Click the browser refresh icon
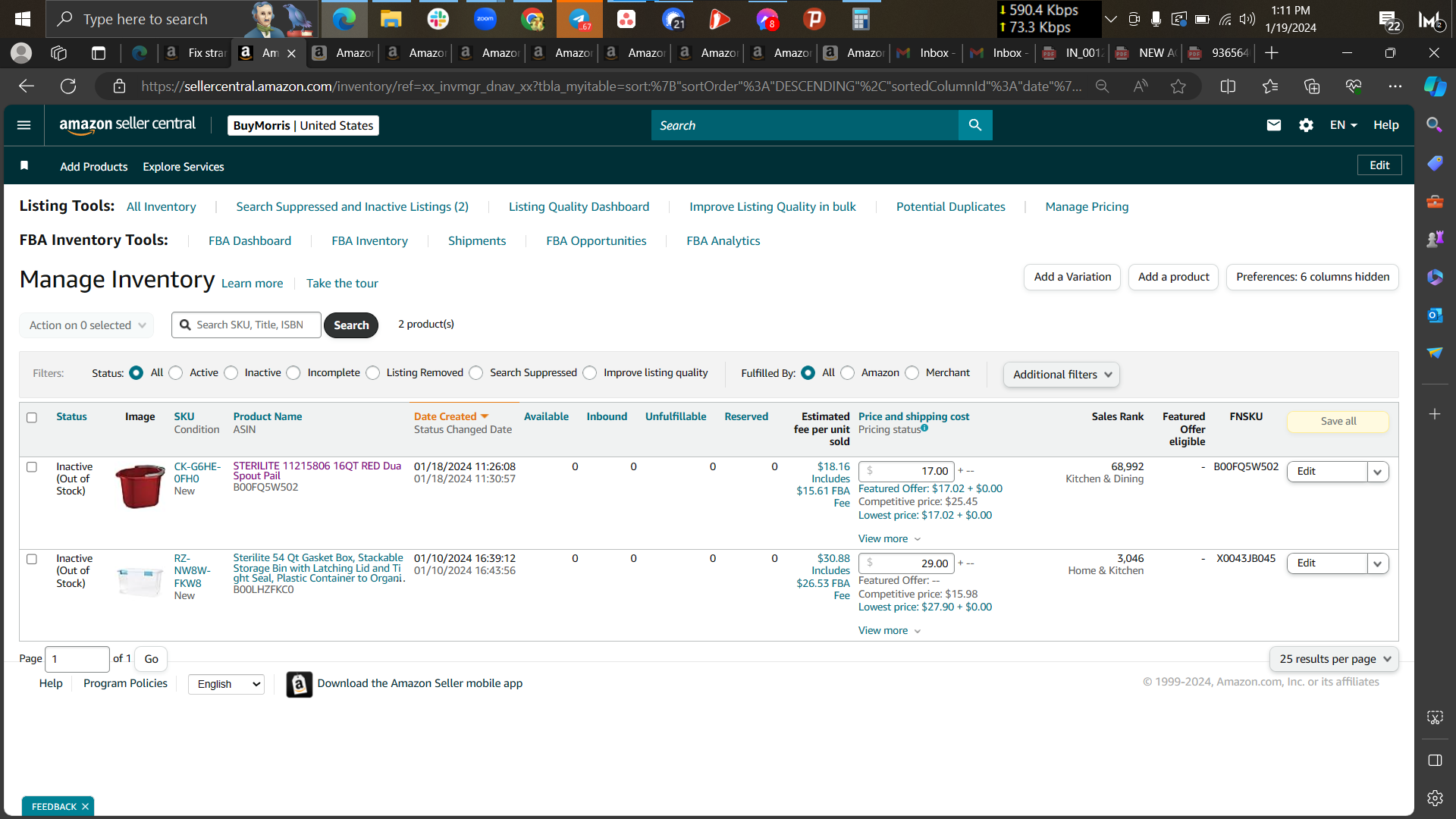This screenshot has height=819, width=1456. (68, 86)
